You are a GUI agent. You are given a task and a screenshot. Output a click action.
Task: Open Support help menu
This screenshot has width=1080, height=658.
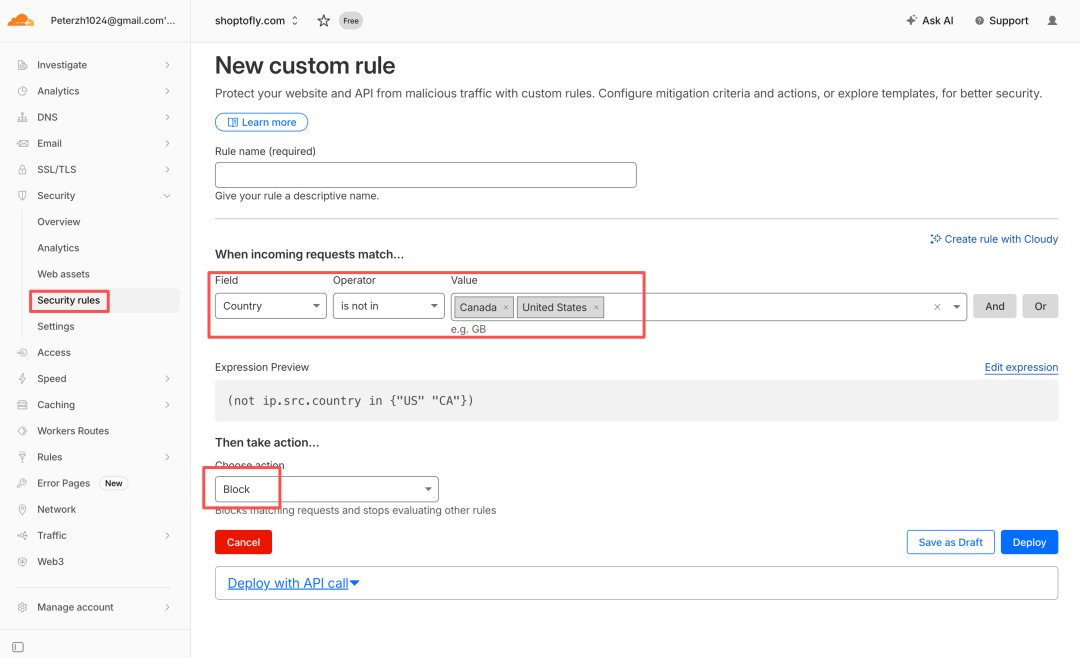click(1001, 21)
